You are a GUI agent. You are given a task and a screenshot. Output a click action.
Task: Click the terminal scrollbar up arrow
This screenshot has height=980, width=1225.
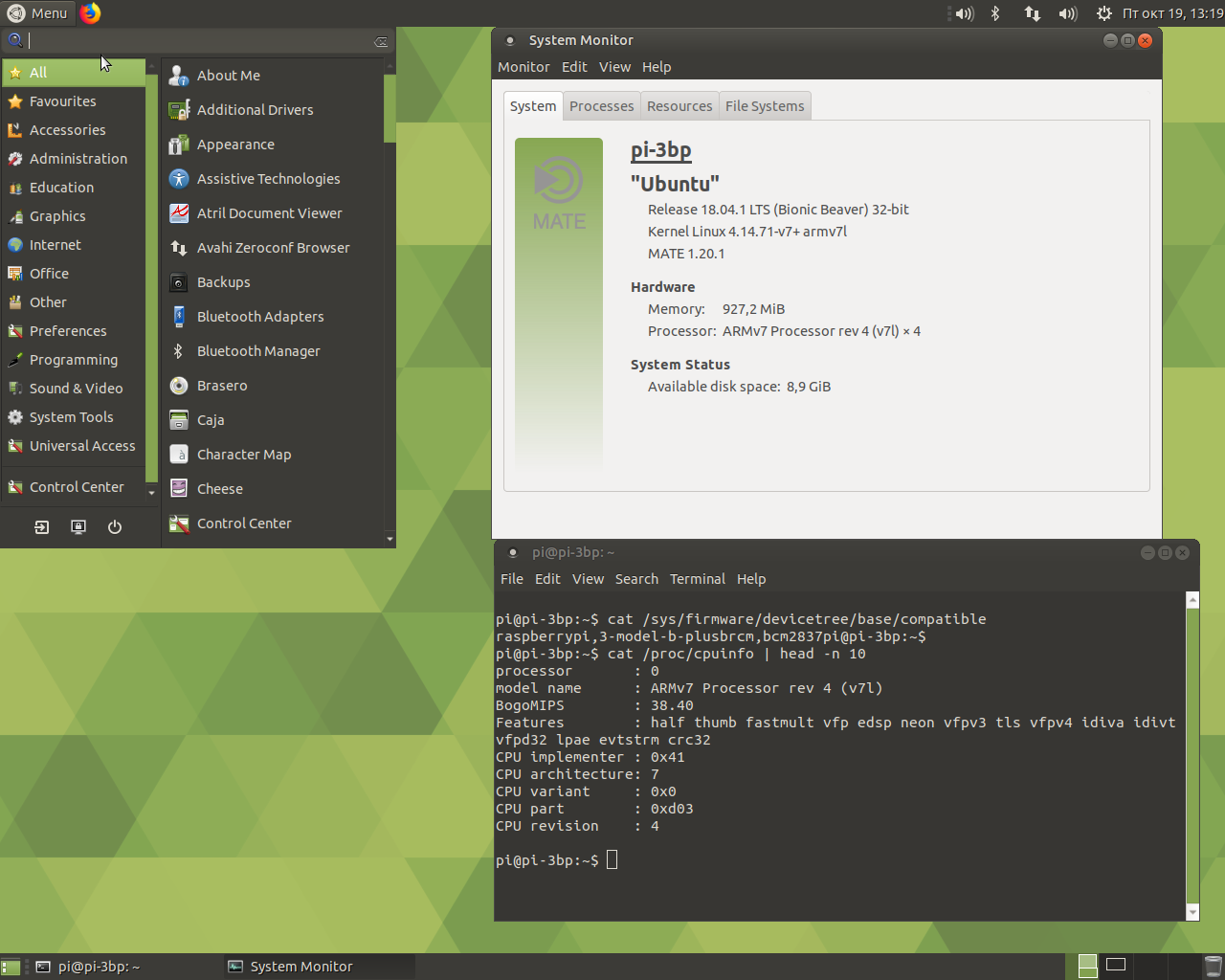coord(1192,599)
